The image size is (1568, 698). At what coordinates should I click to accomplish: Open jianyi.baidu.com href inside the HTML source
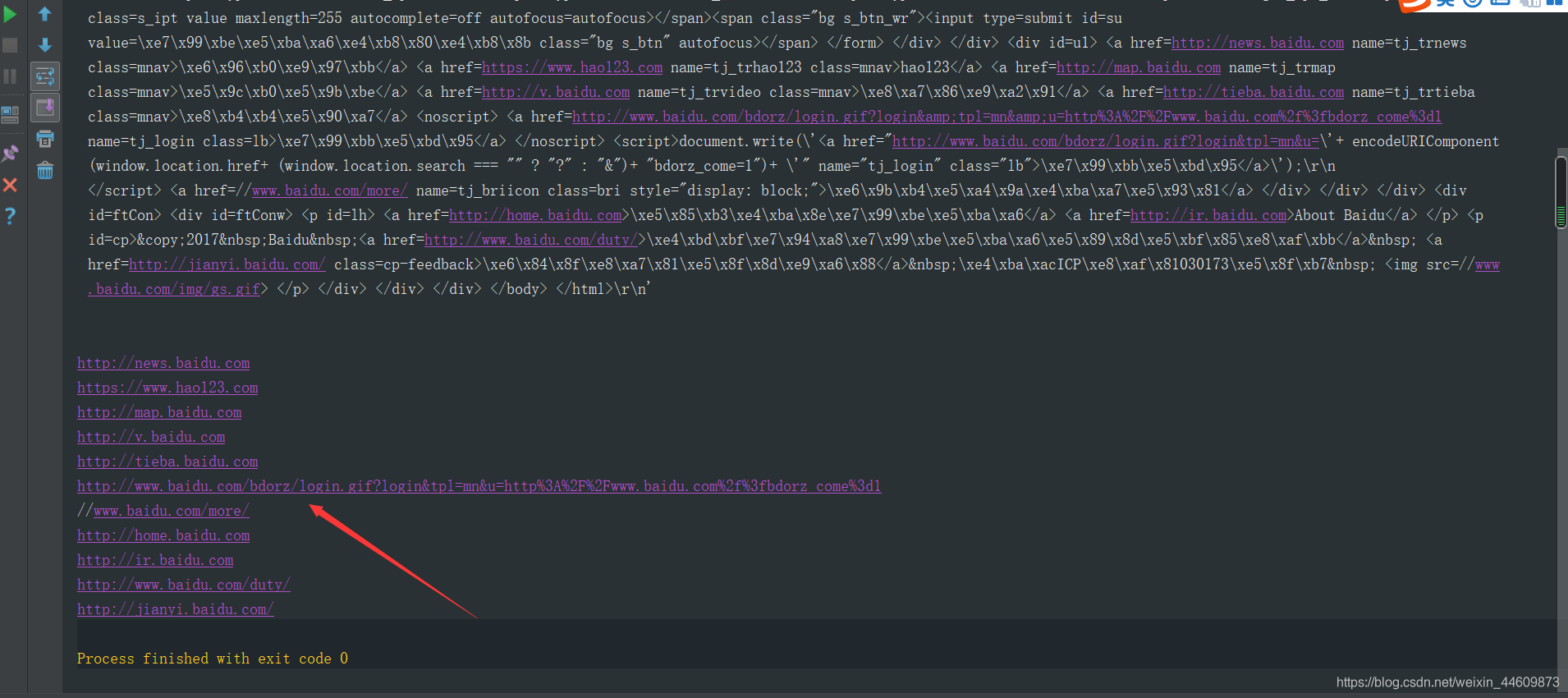pyautogui.click(x=227, y=264)
